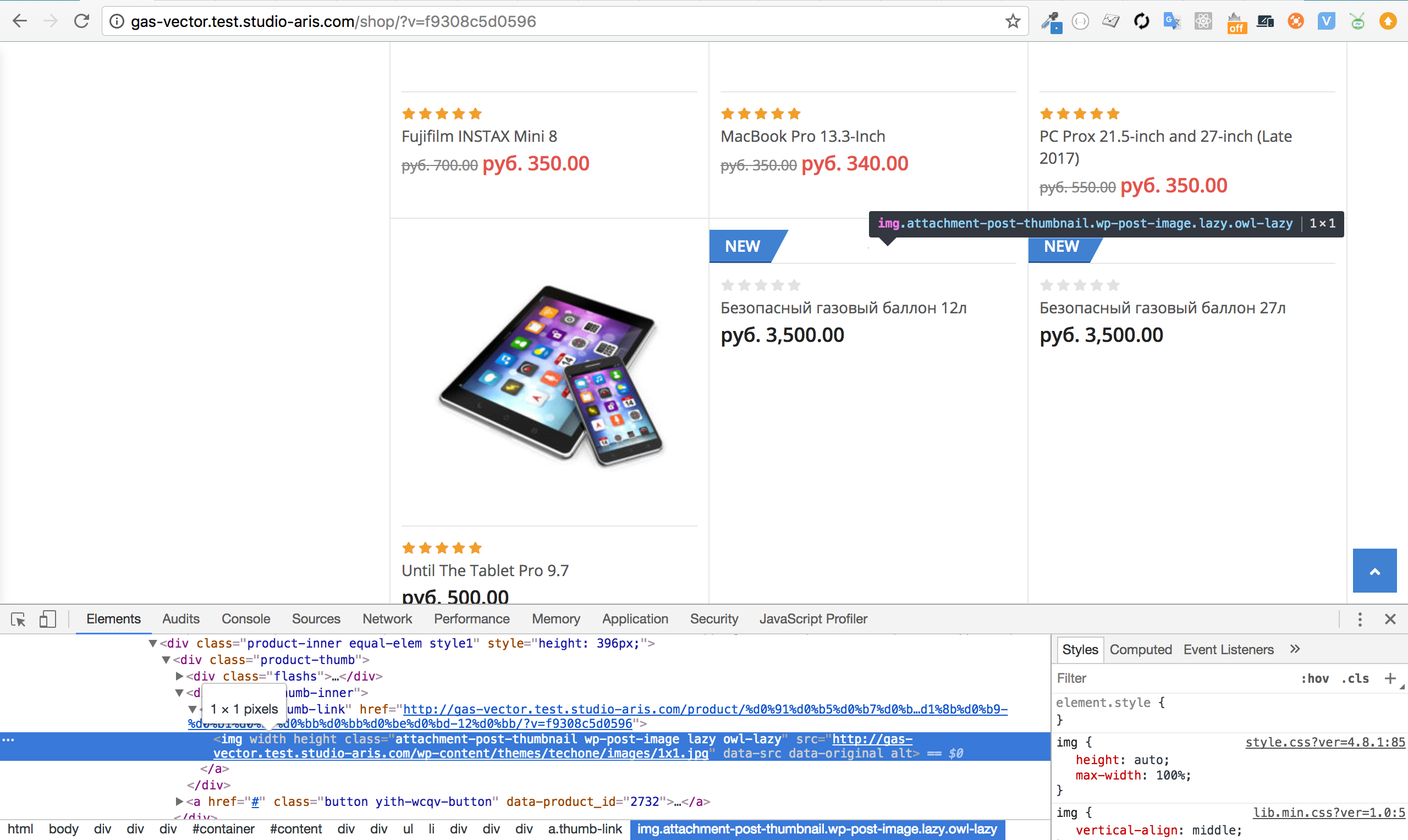Select body in the breadcrumb bar

click(x=63, y=829)
